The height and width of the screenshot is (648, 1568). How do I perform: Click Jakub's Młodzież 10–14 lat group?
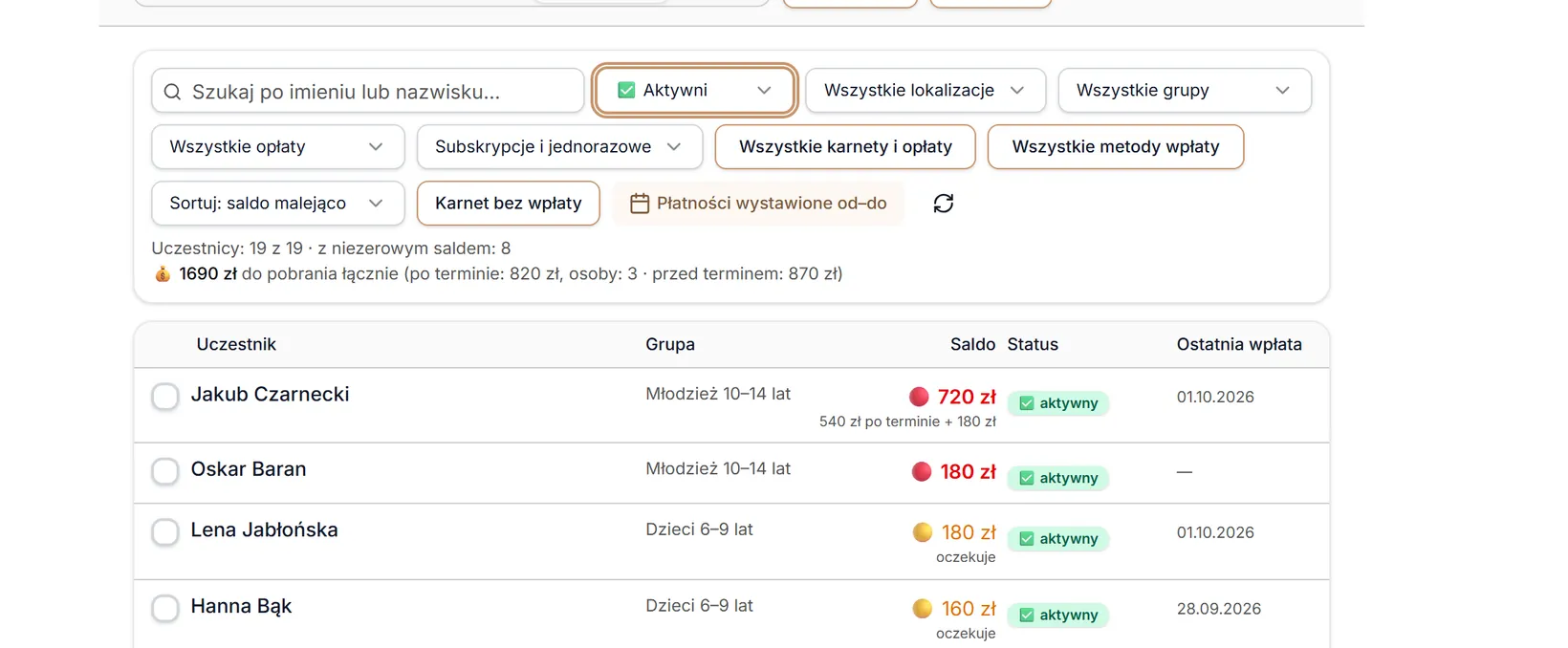point(718,394)
